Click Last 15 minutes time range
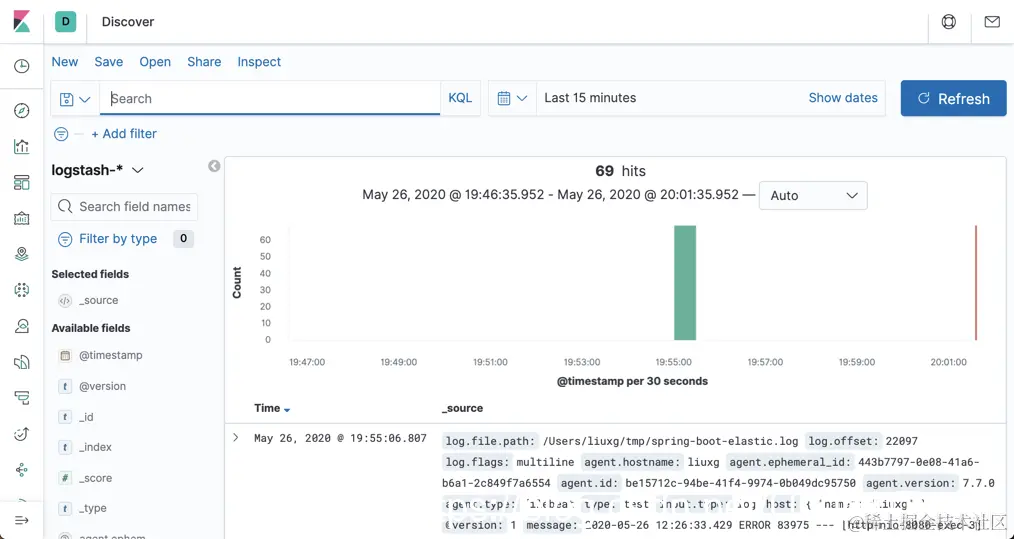 coord(590,98)
